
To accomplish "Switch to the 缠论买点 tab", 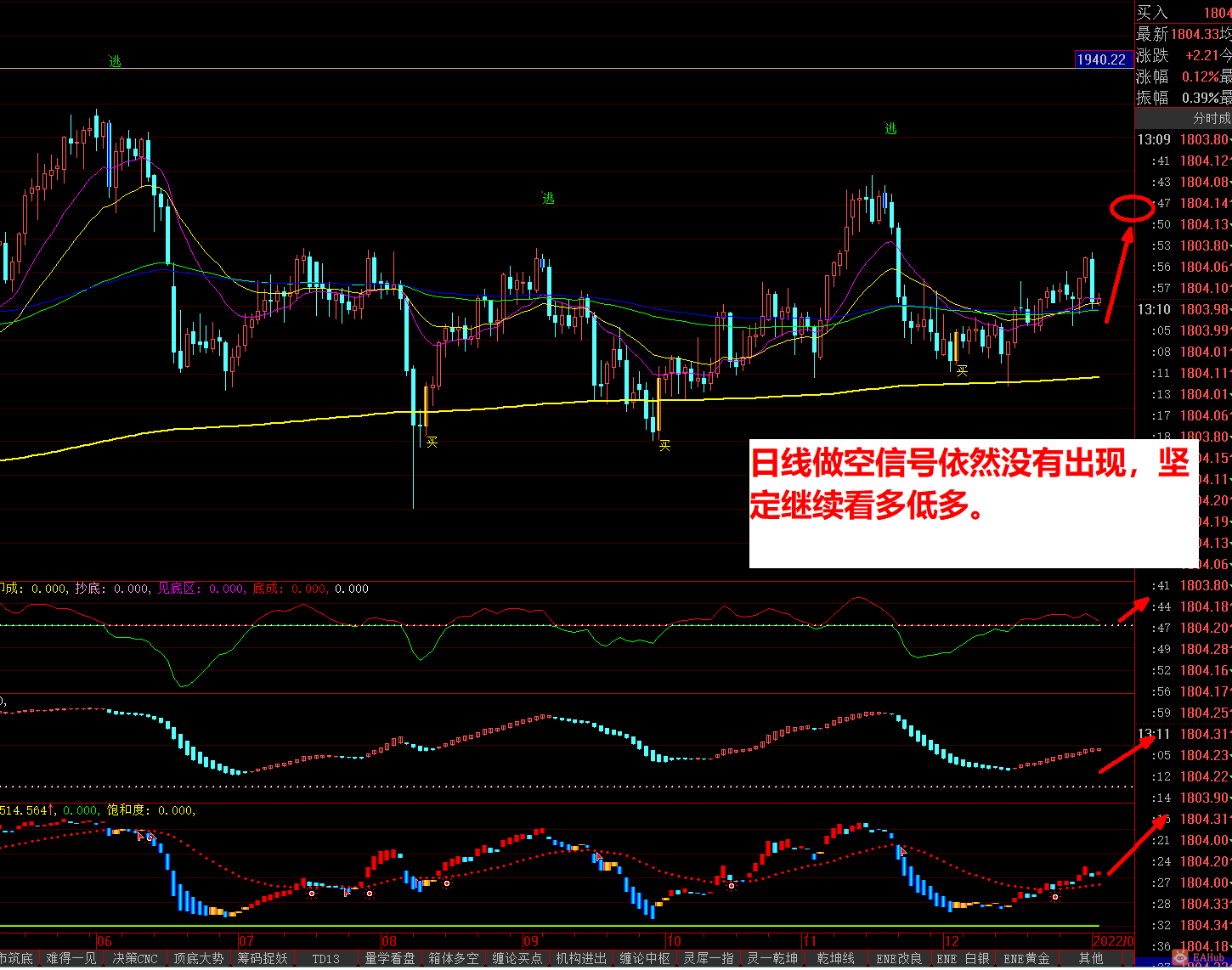I will [517, 958].
